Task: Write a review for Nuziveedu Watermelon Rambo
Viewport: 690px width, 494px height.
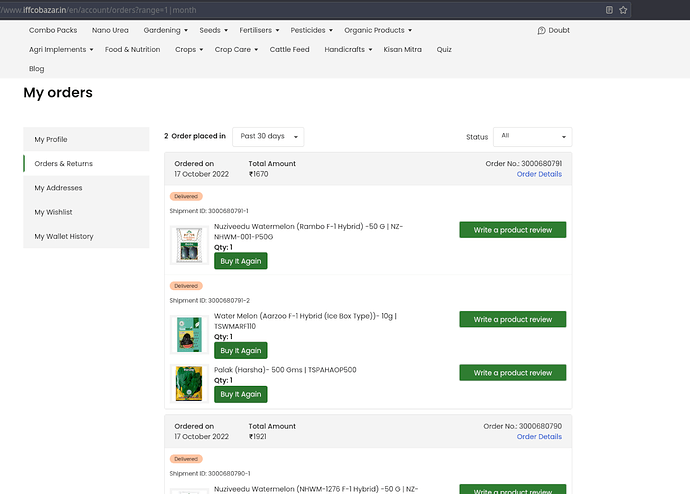Action: point(513,230)
